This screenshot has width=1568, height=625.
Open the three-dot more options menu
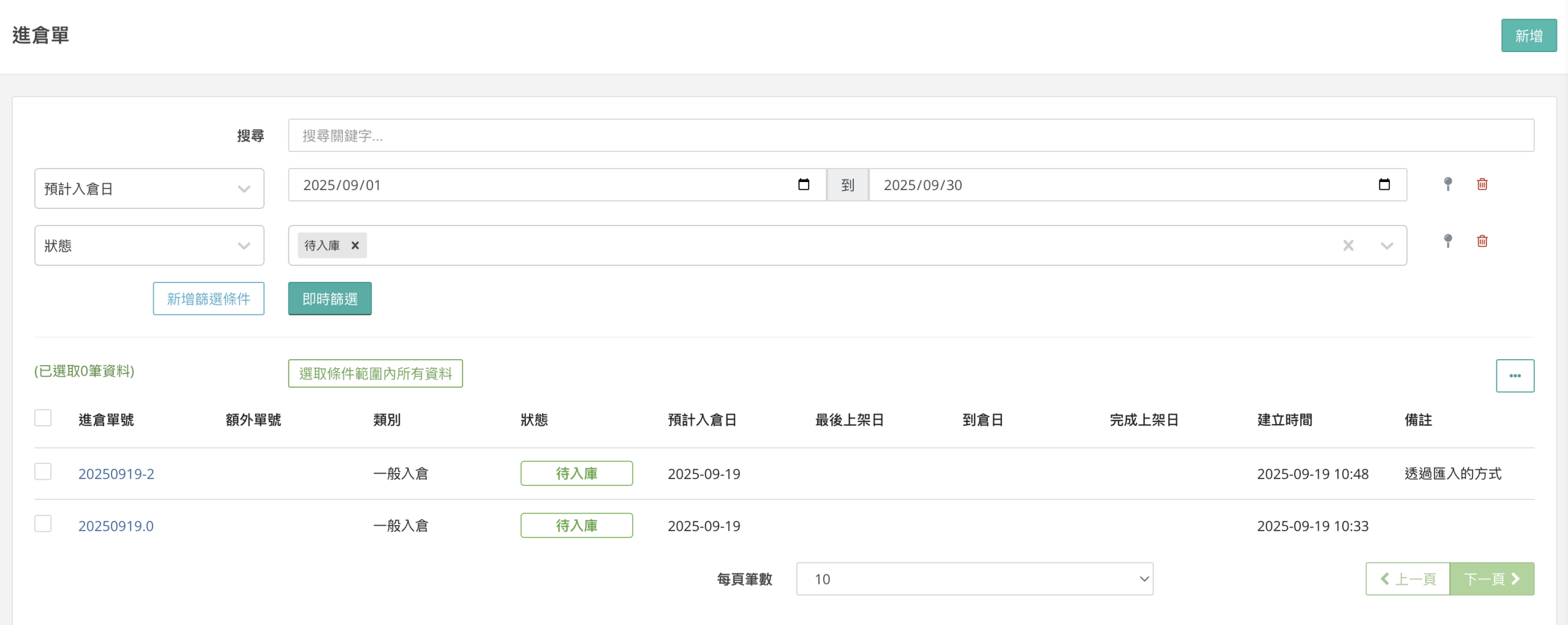1515,376
